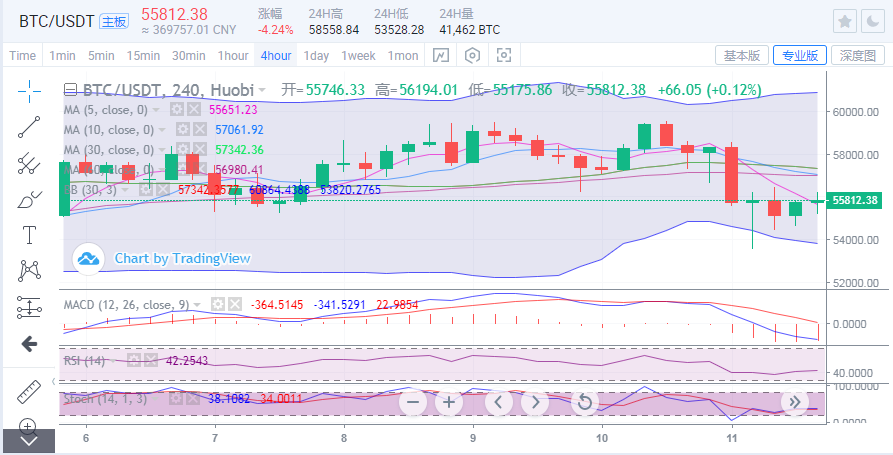The height and width of the screenshot is (455, 893).
Task: Remove the MA (30, close, 0) indicator
Action: 199,150
